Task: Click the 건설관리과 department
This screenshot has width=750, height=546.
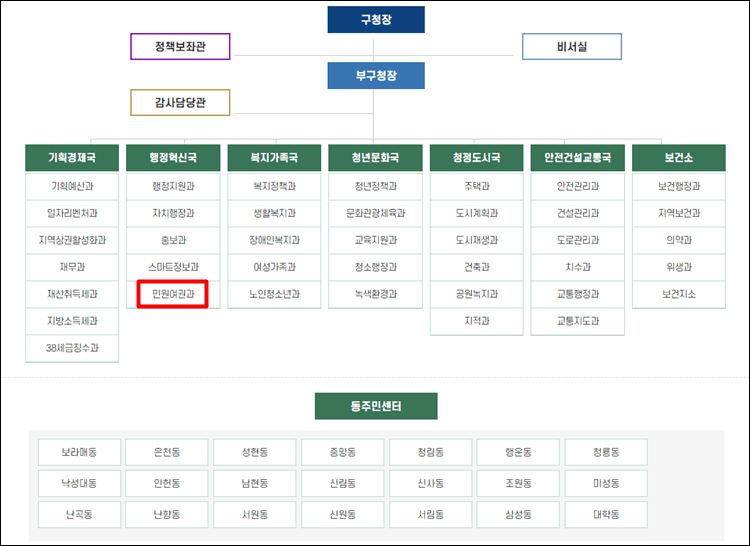Action: [x=578, y=213]
